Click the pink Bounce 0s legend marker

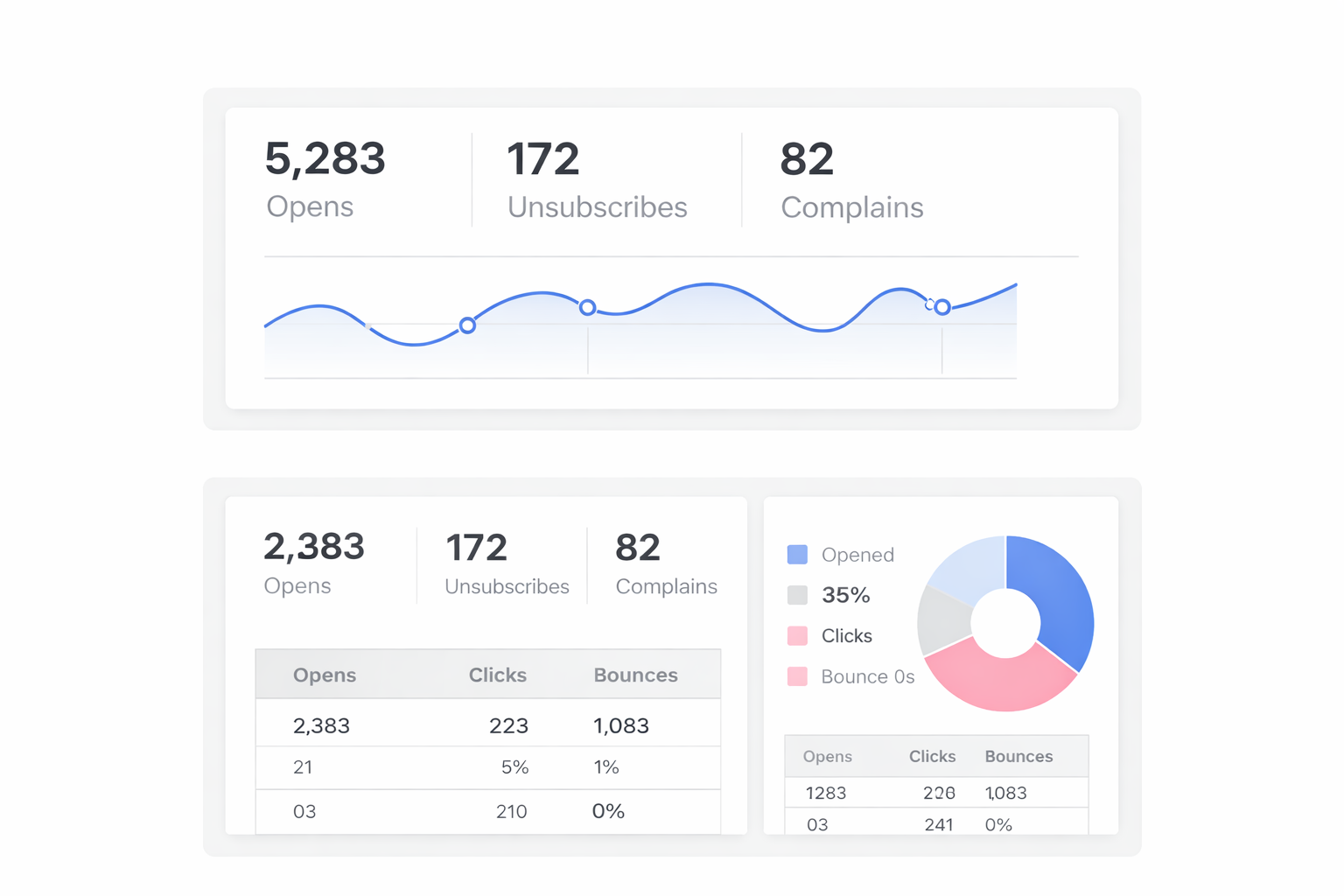(x=797, y=676)
